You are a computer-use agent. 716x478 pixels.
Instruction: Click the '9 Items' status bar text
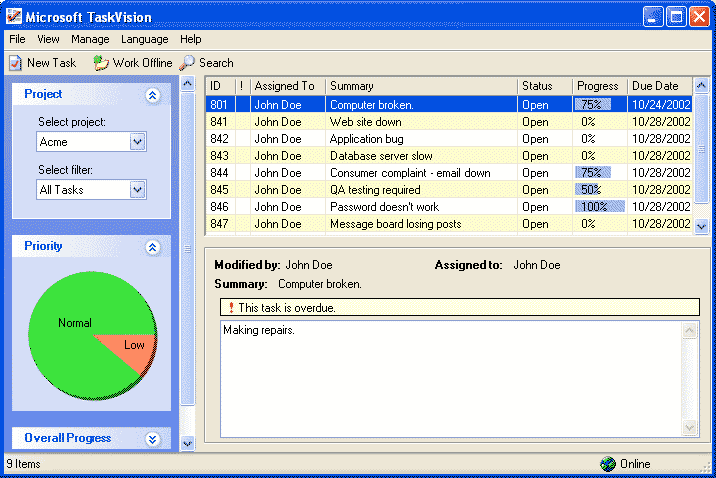tap(23, 464)
